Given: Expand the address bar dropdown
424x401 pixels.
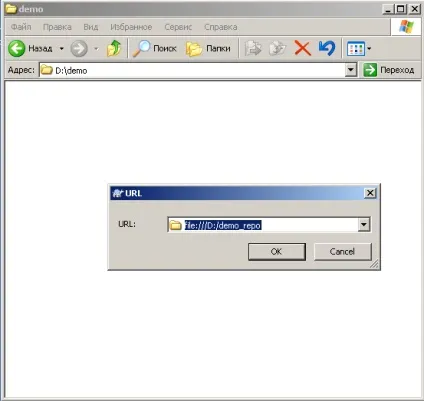Looking at the screenshot, I should 351,70.
